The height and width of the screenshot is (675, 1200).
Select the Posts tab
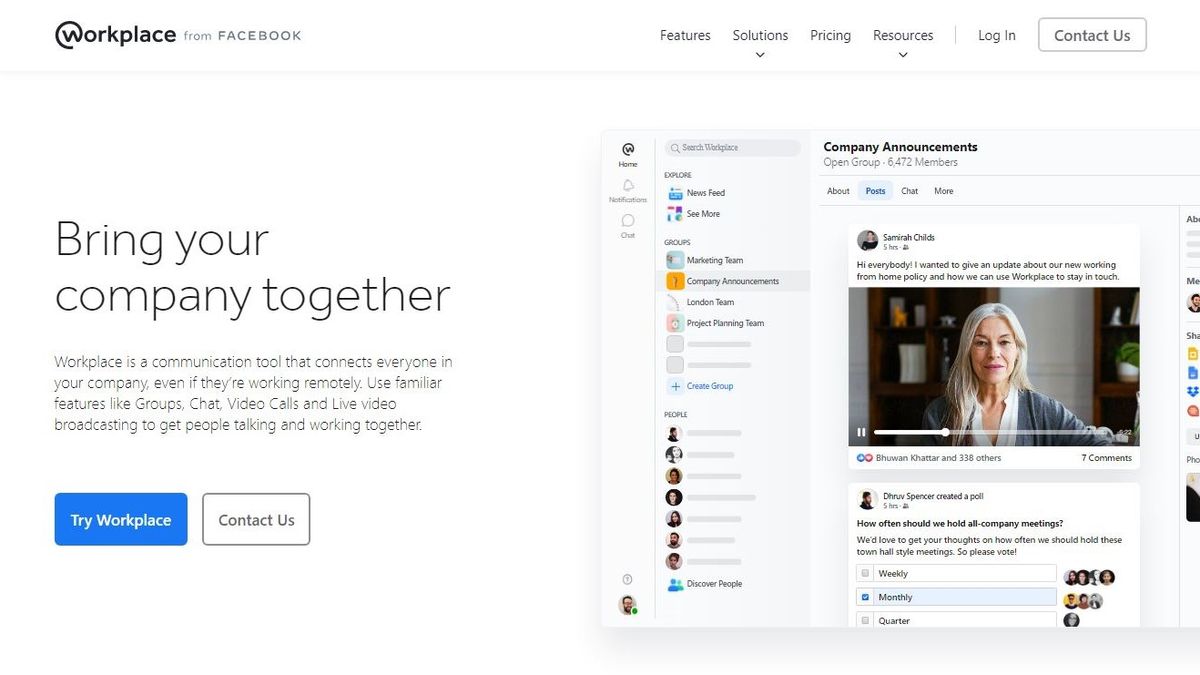click(x=875, y=190)
